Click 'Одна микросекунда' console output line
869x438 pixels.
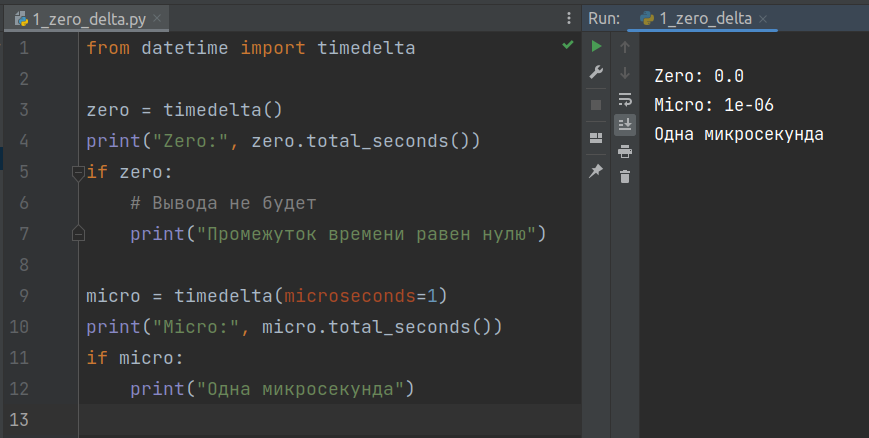[x=739, y=134]
